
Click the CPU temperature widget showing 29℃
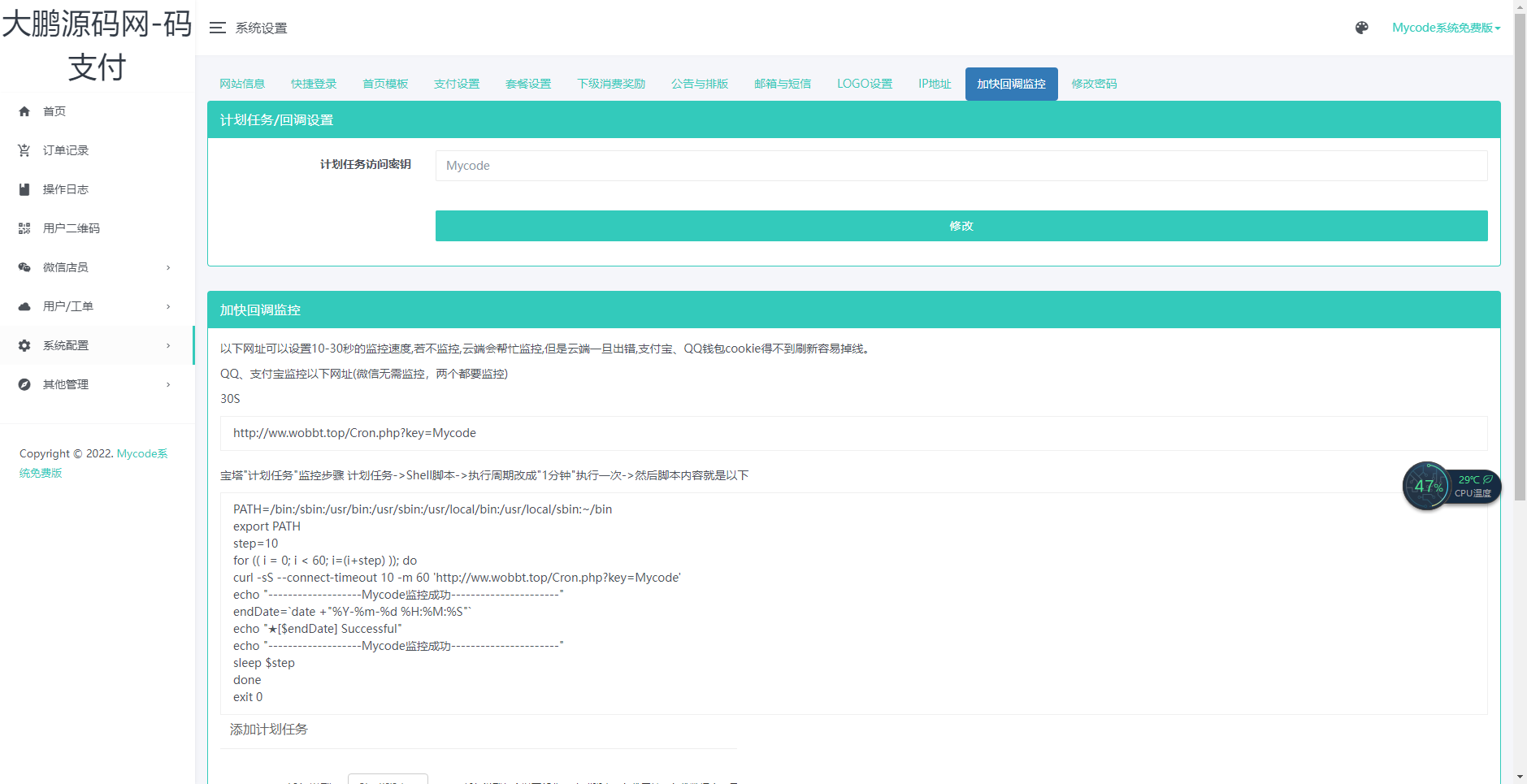[1473, 485]
